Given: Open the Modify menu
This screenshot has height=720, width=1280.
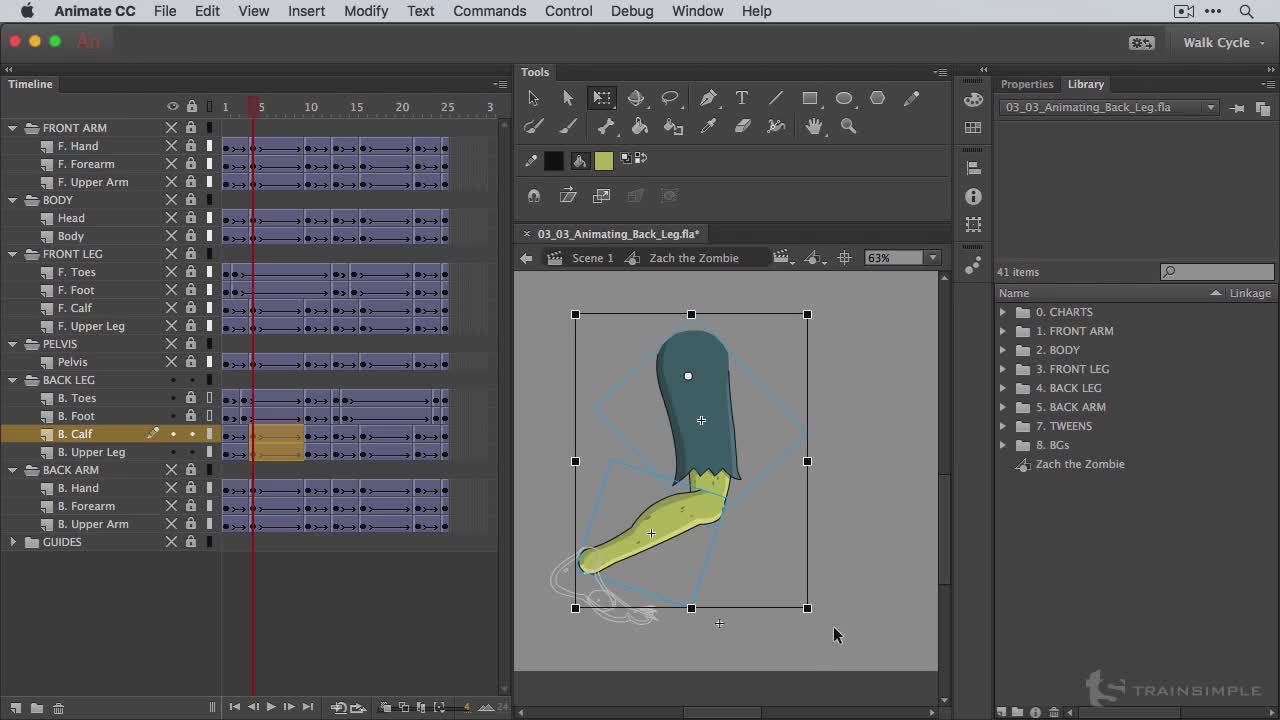Looking at the screenshot, I should point(366,11).
